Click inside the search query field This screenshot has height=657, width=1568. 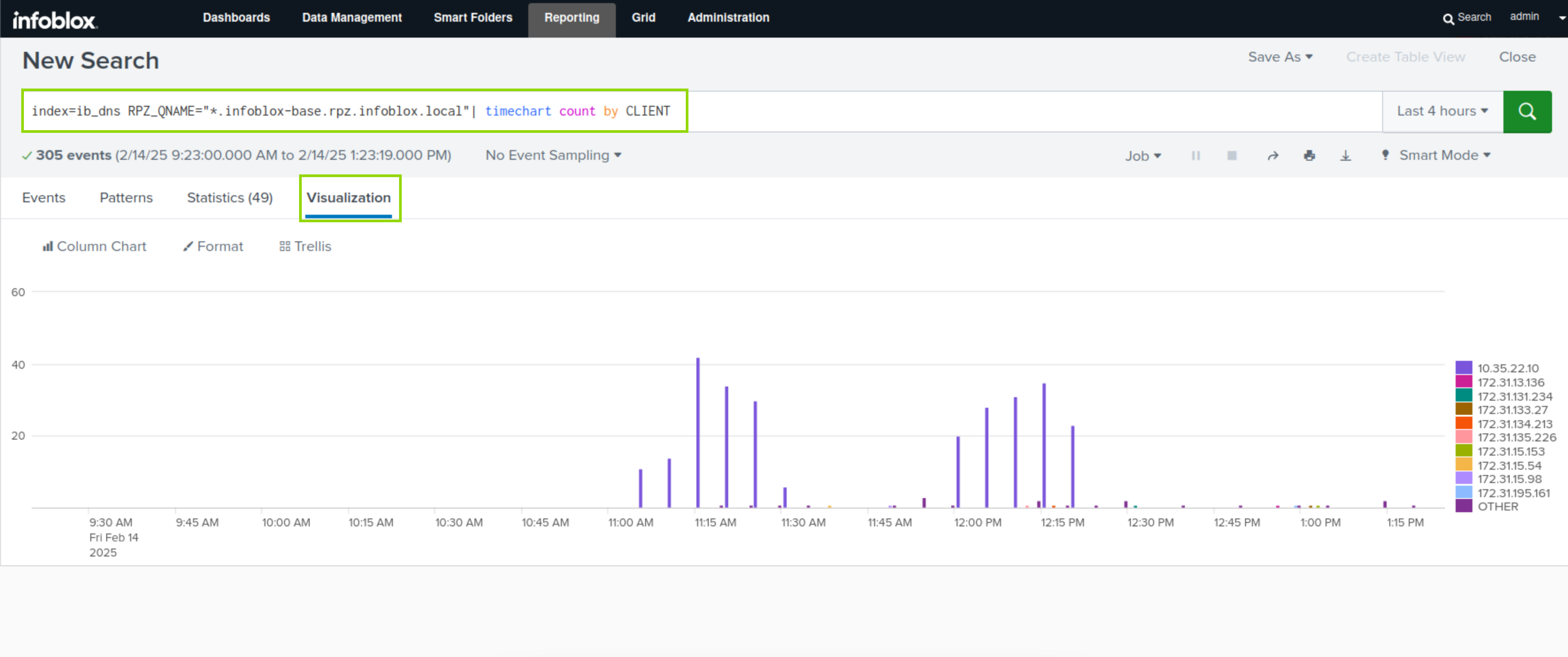coord(974,112)
